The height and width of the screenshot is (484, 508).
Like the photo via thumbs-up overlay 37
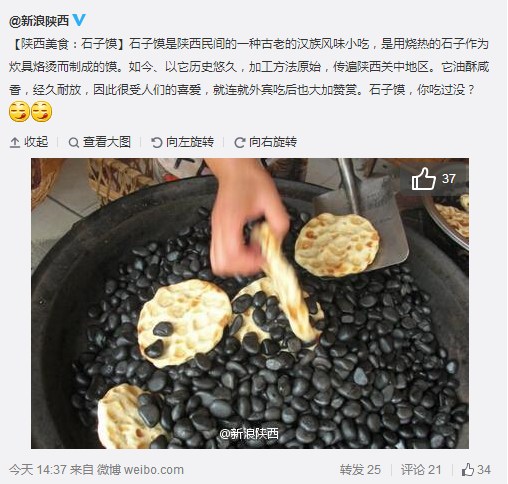(434, 179)
